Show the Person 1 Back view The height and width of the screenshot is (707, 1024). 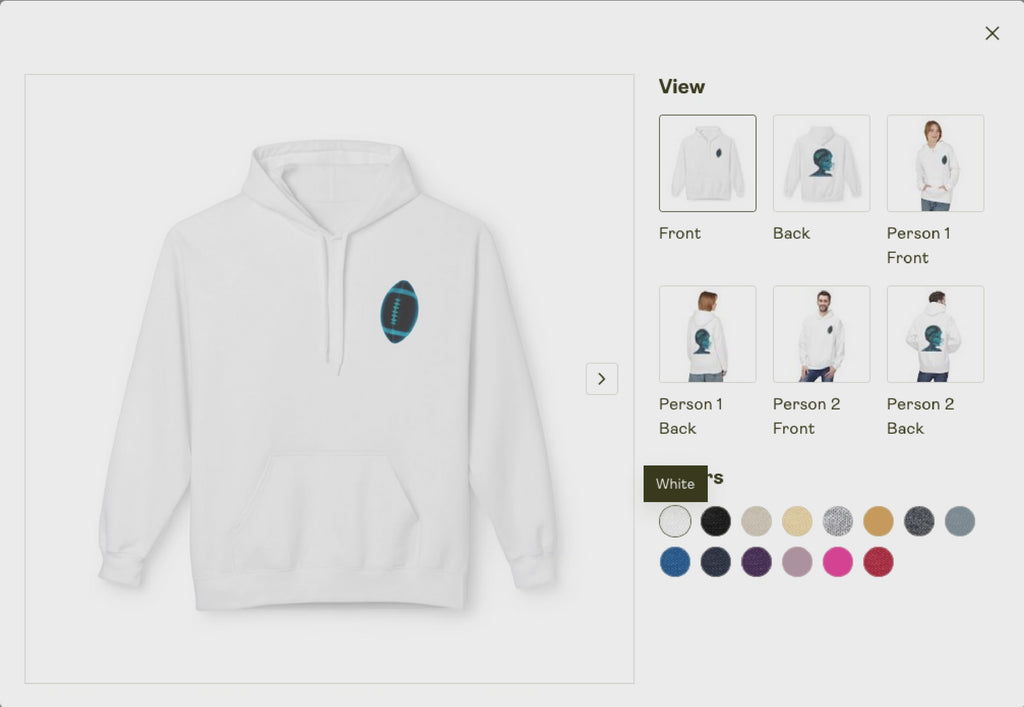(x=707, y=334)
